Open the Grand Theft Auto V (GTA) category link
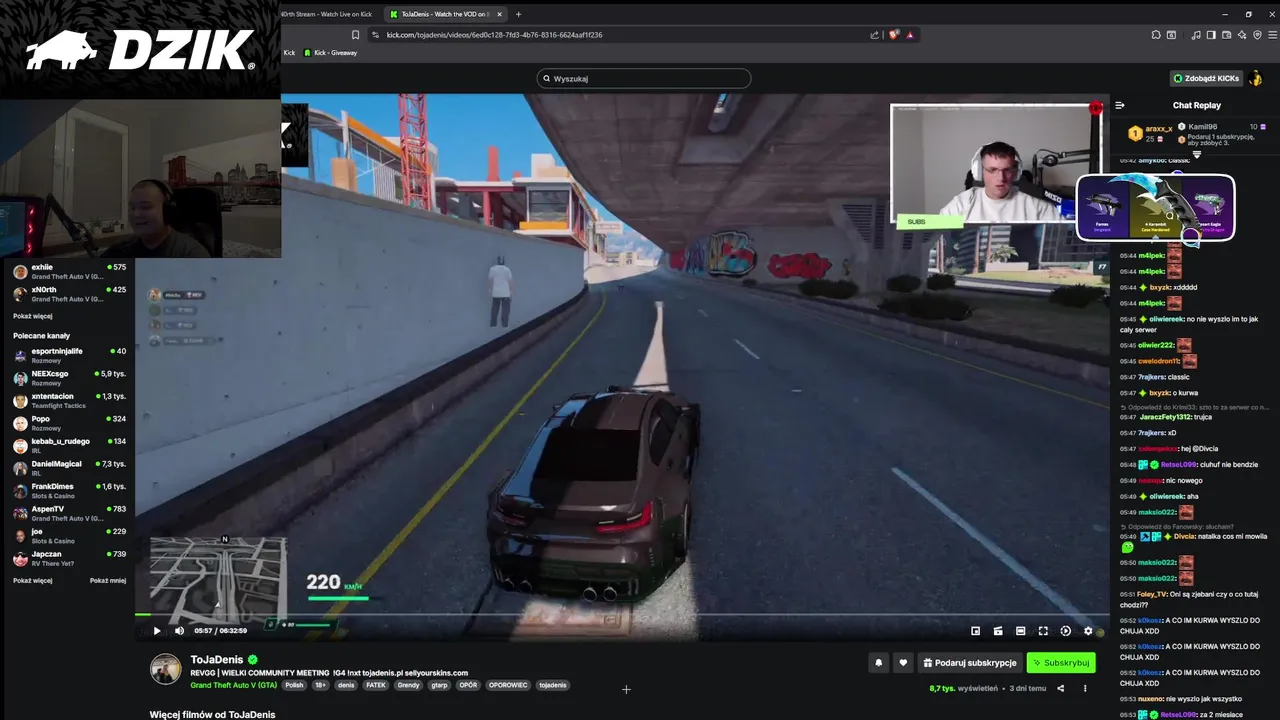 [234, 685]
